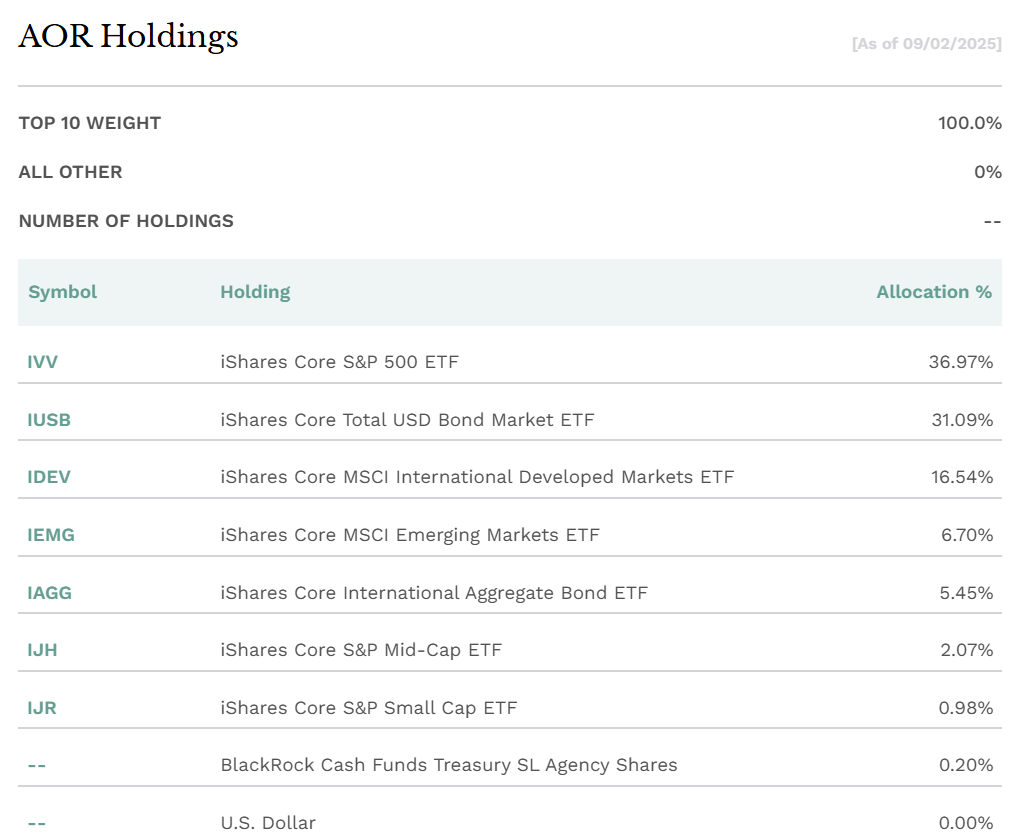Open the IAGG ticker link
This screenshot has height=839, width=1028.
point(49,593)
